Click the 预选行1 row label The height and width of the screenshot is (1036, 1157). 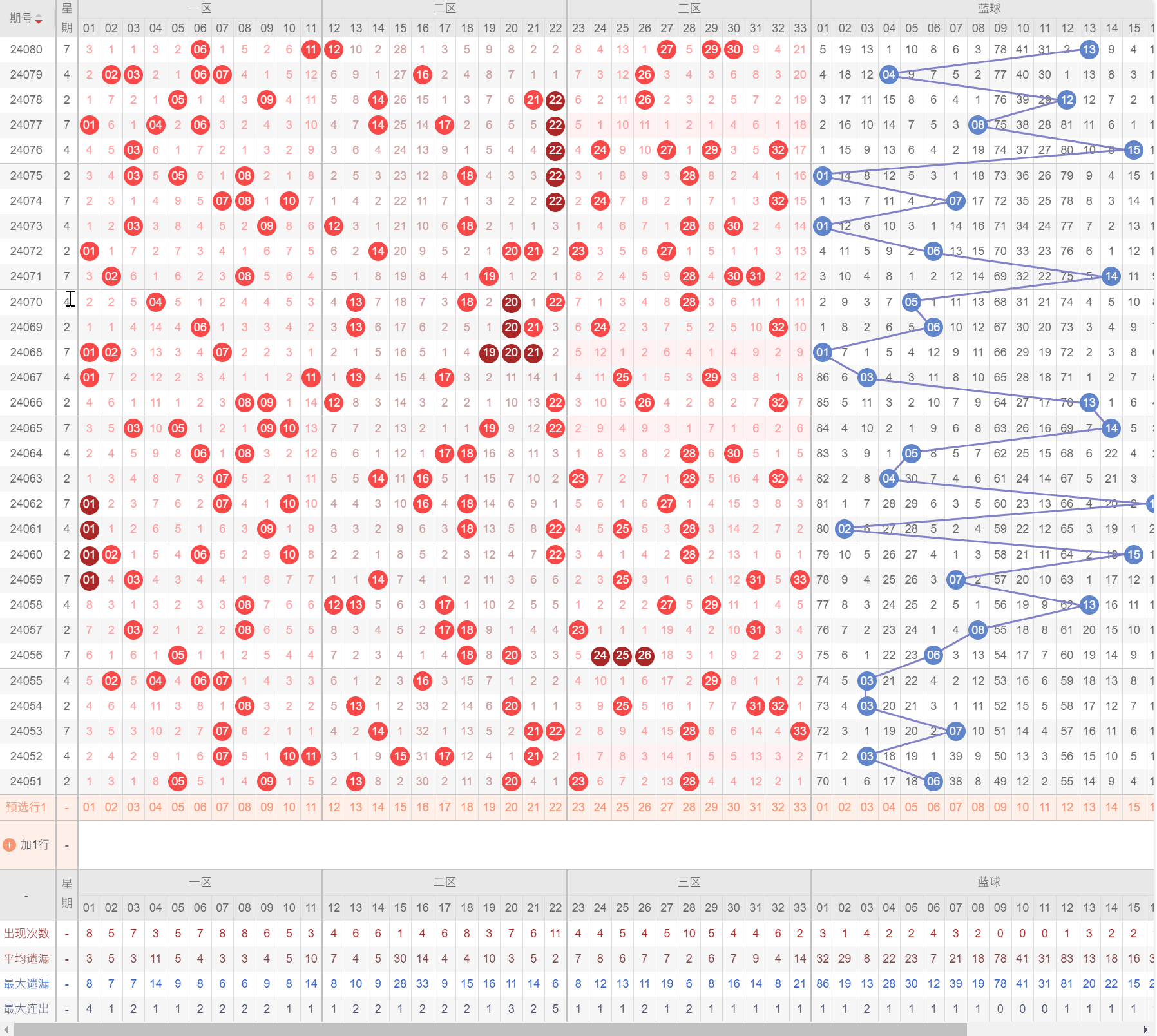[x=26, y=807]
